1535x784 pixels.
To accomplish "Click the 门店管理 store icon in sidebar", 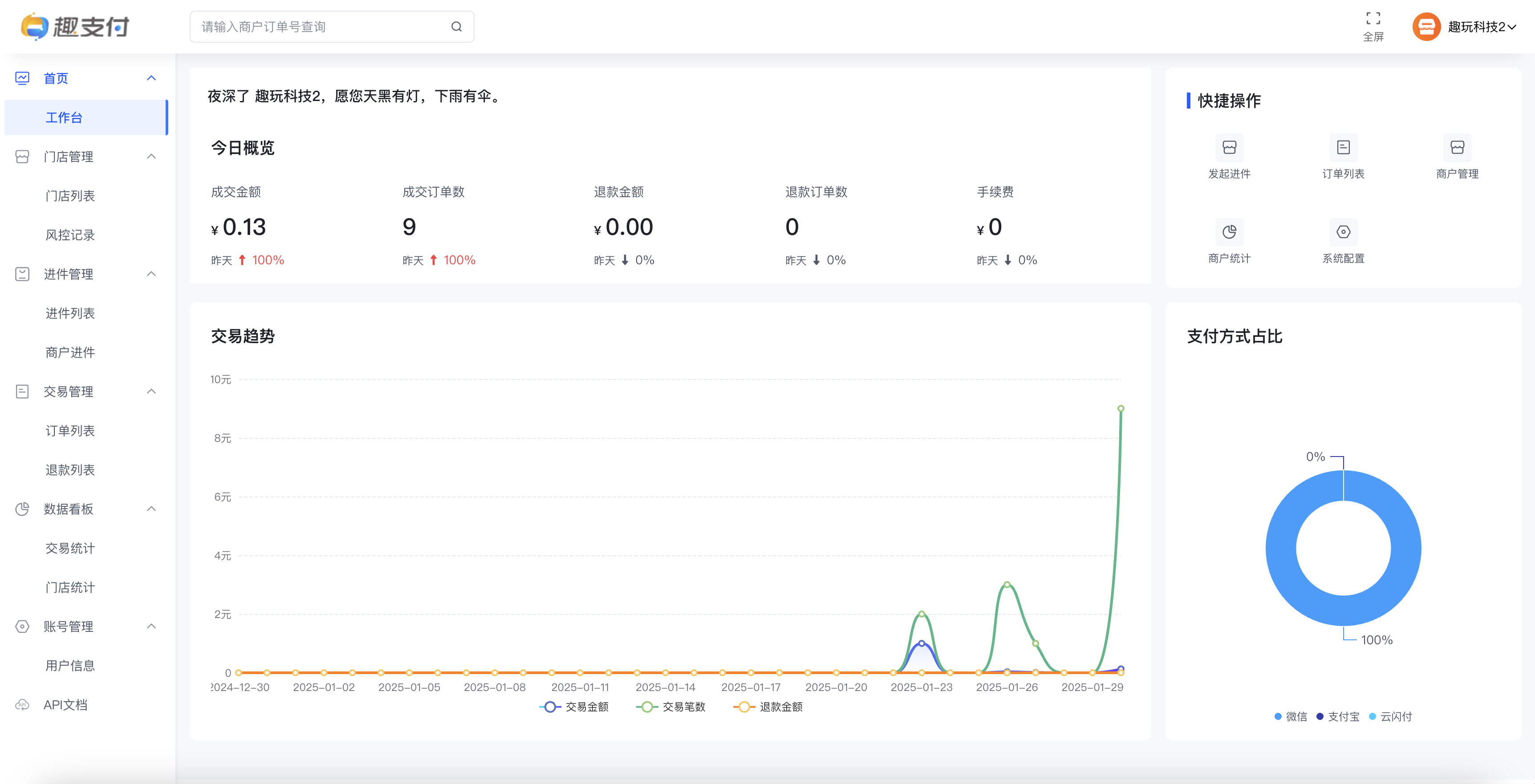I will (x=22, y=157).
